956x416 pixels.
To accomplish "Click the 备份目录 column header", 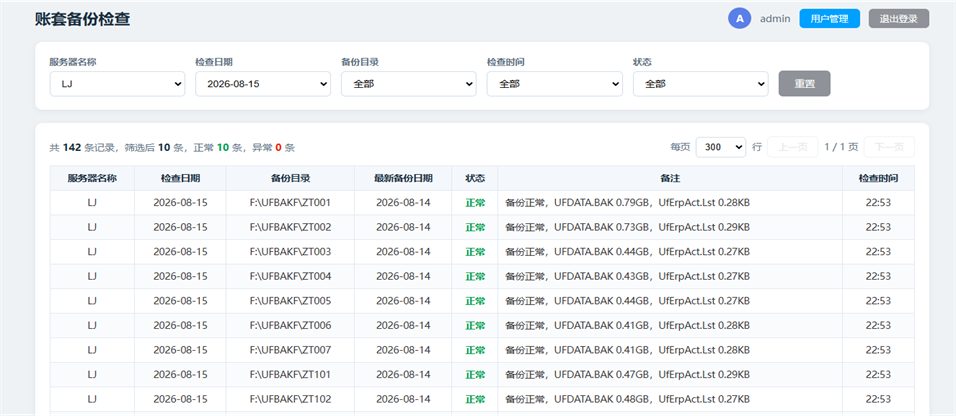I will [290, 178].
